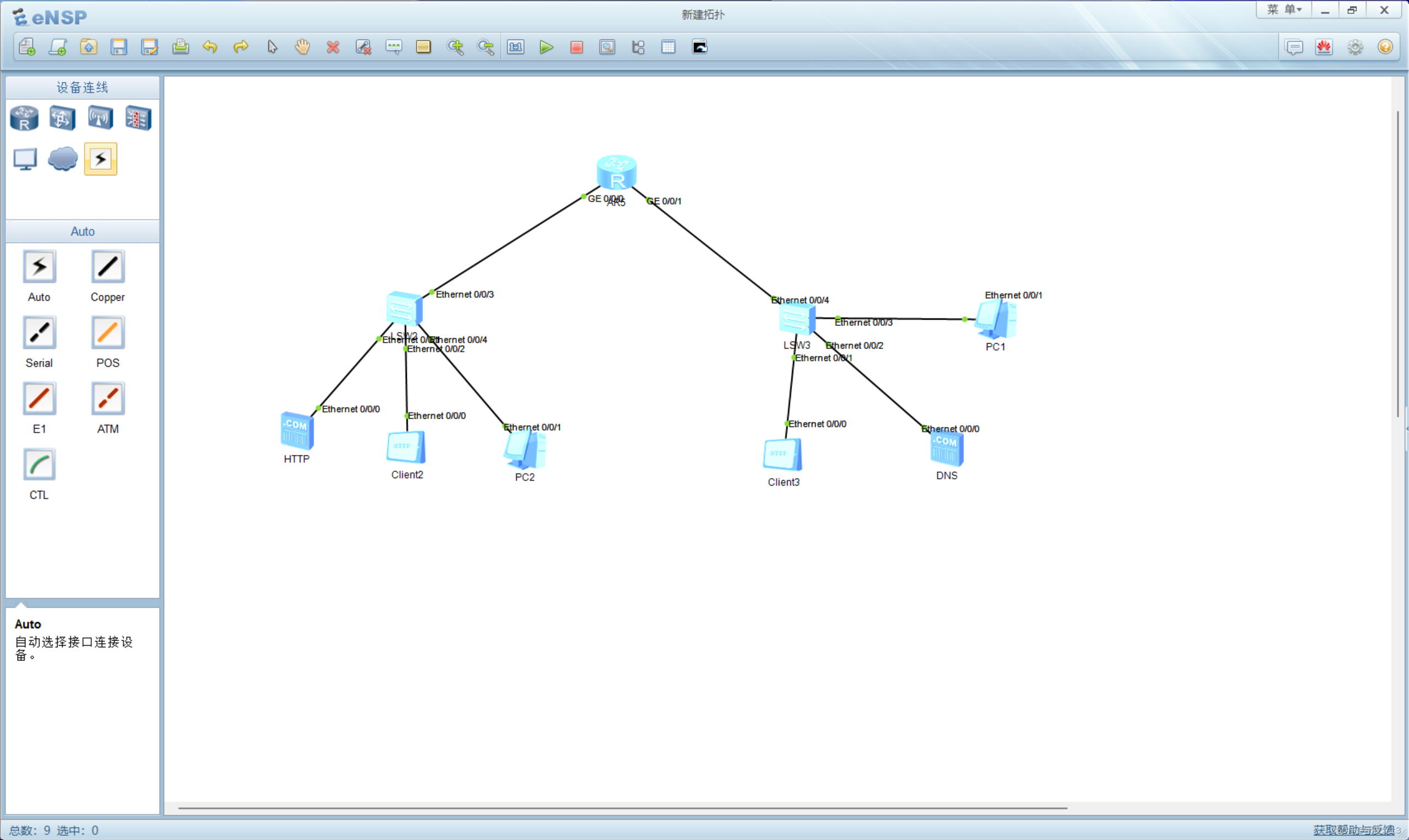Choose the delete connections tool

point(364,47)
